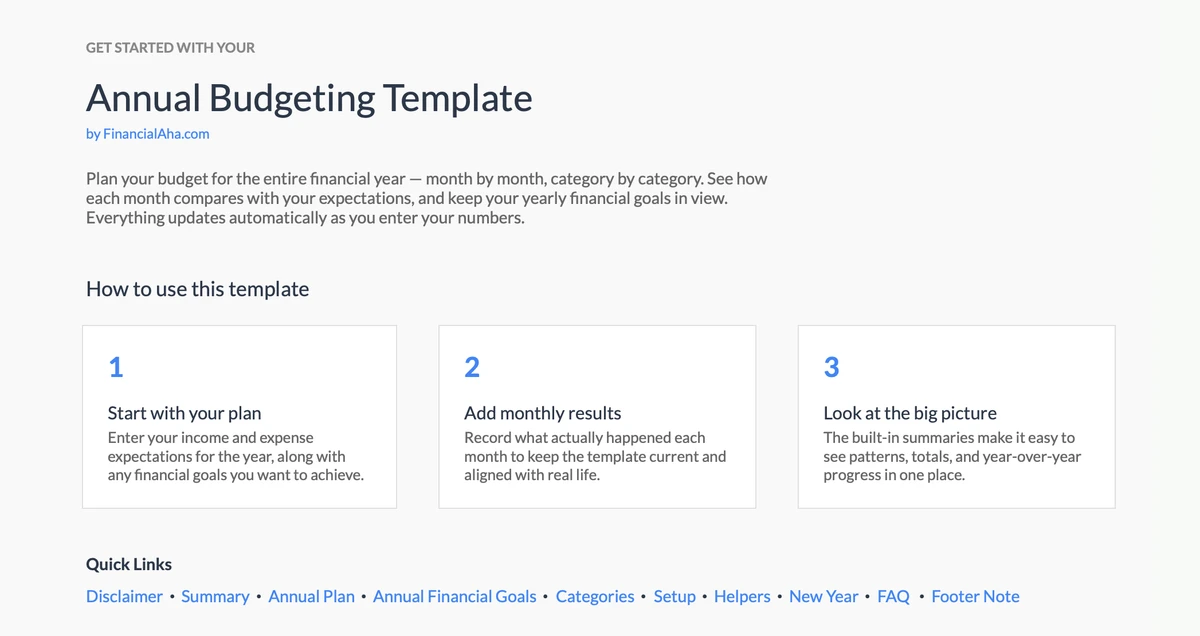The width and height of the screenshot is (1200, 636).
Task: Go to the Disclaimer quick link
Action: [124, 596]
